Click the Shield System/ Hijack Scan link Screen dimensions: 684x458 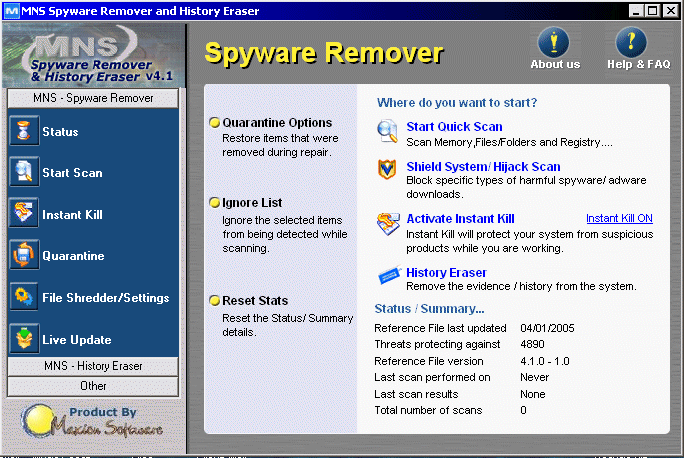pyautogui.click(x=483, y=167)
